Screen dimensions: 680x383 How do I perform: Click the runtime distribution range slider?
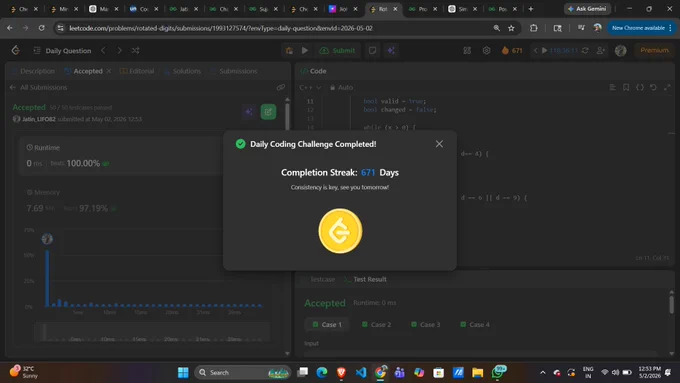[x=152, y=332]
